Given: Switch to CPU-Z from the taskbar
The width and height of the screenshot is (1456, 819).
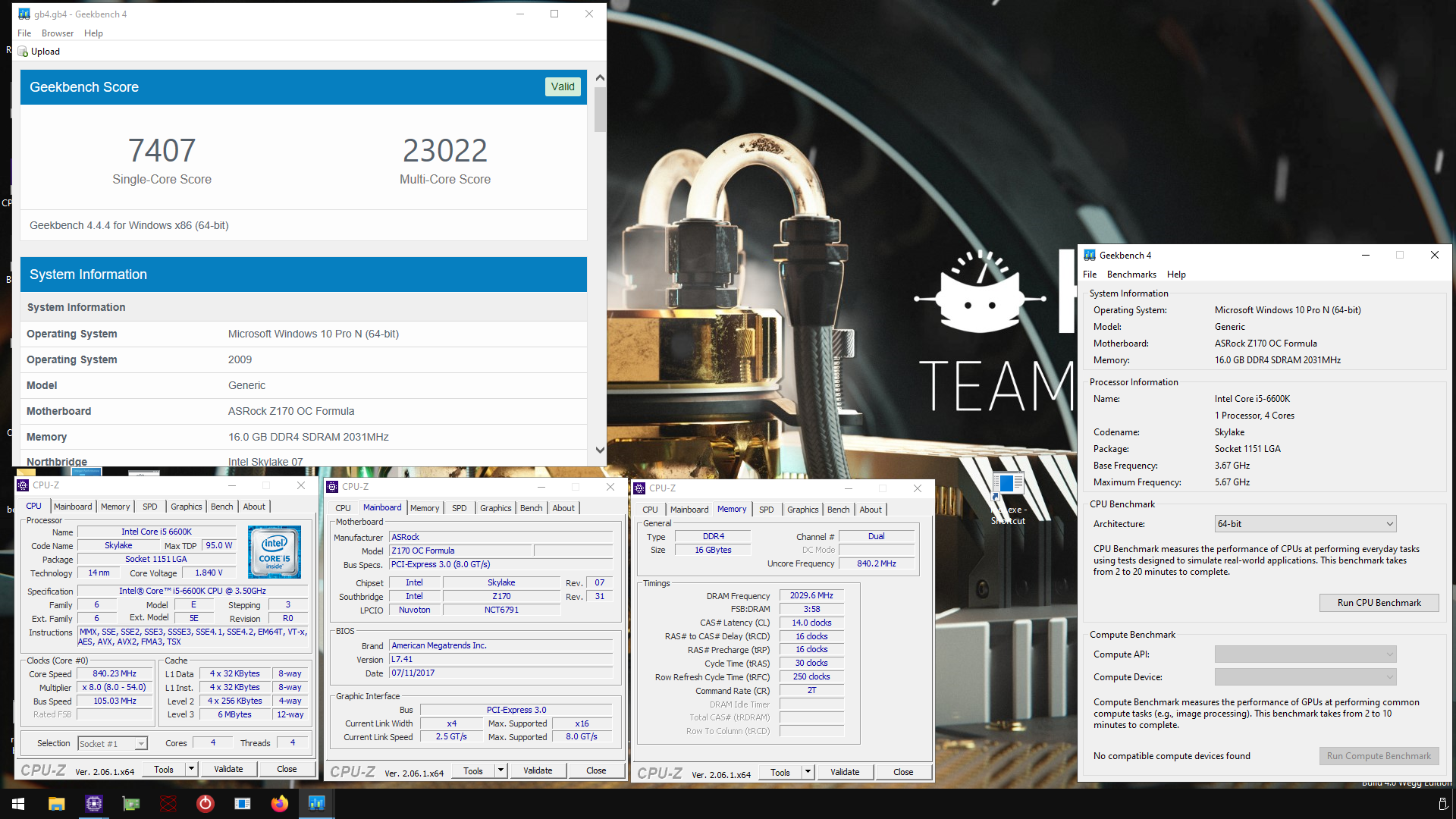Looking at the screenshot, I should click(x=94, y=804).
